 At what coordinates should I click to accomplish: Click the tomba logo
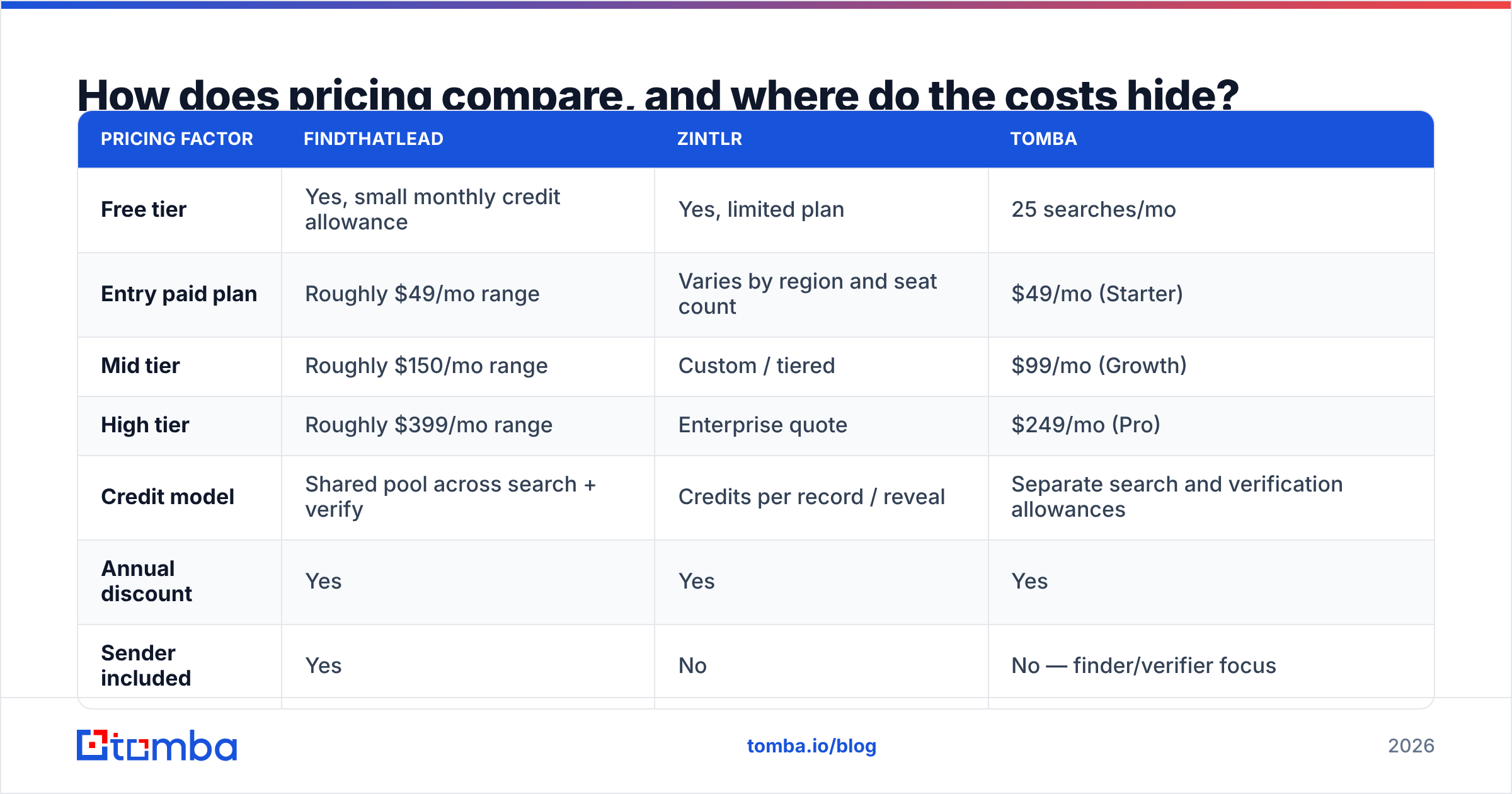(x=157, y=745)
